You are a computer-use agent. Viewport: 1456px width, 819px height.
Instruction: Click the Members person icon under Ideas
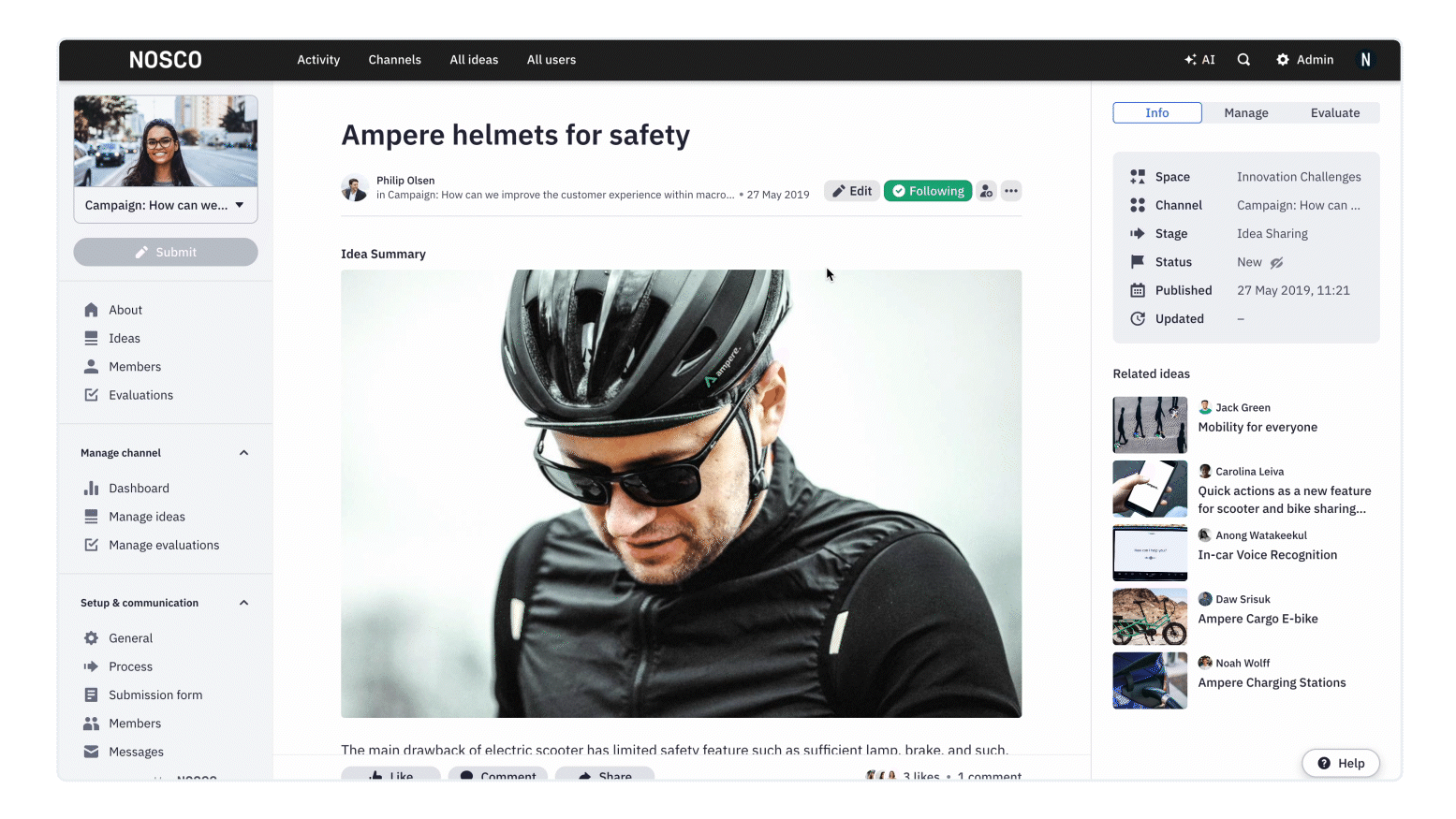(91, 367)
